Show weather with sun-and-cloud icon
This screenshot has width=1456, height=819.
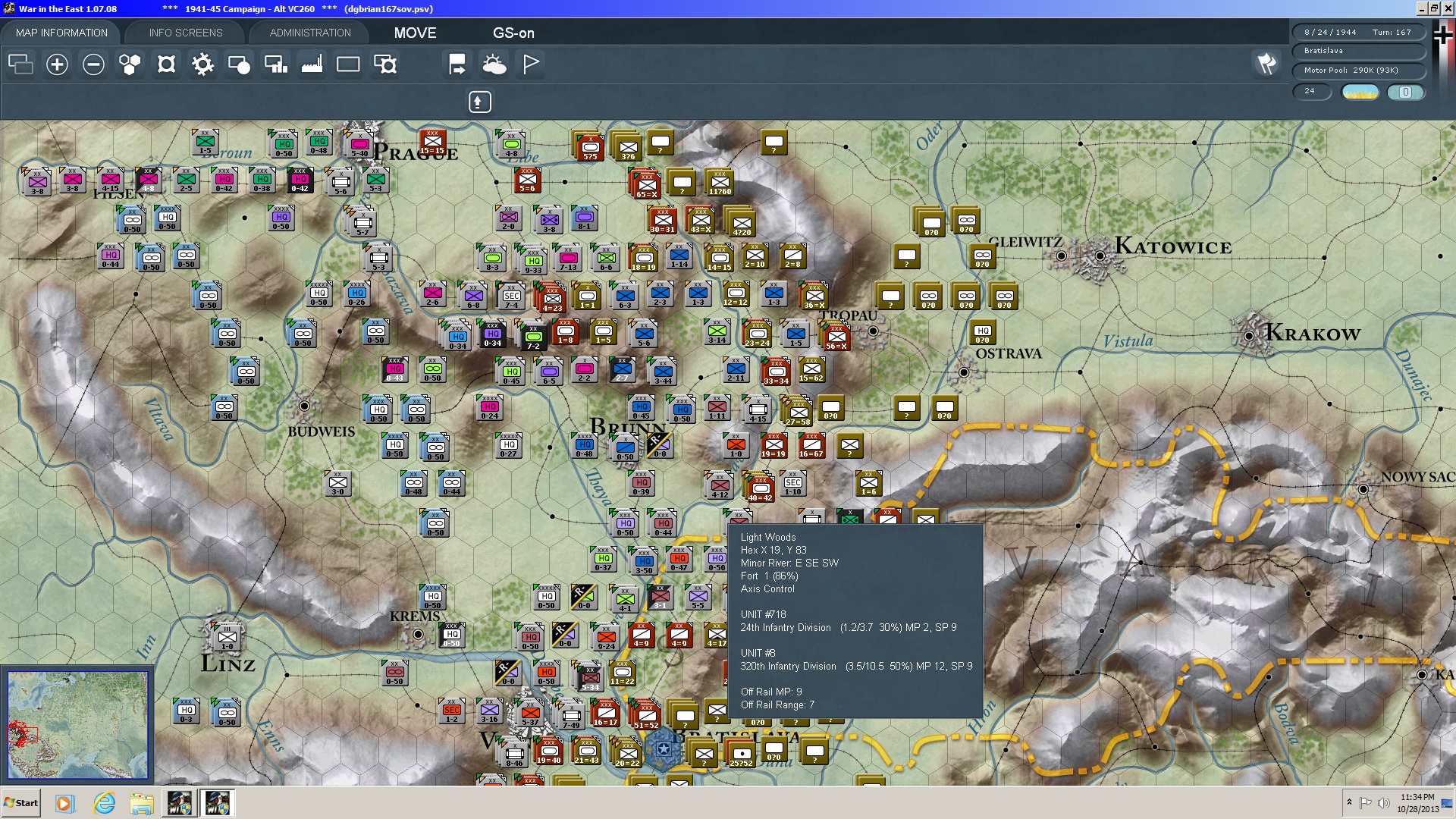(x=494, y=64)
